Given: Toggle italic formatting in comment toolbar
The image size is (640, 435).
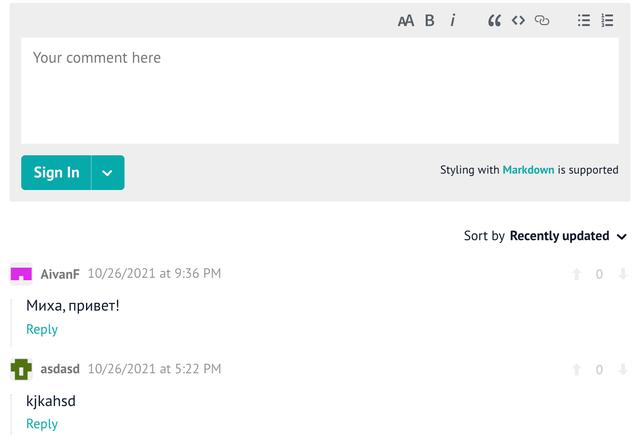Looking at the screenshot, I should click(x=453, y=20).
